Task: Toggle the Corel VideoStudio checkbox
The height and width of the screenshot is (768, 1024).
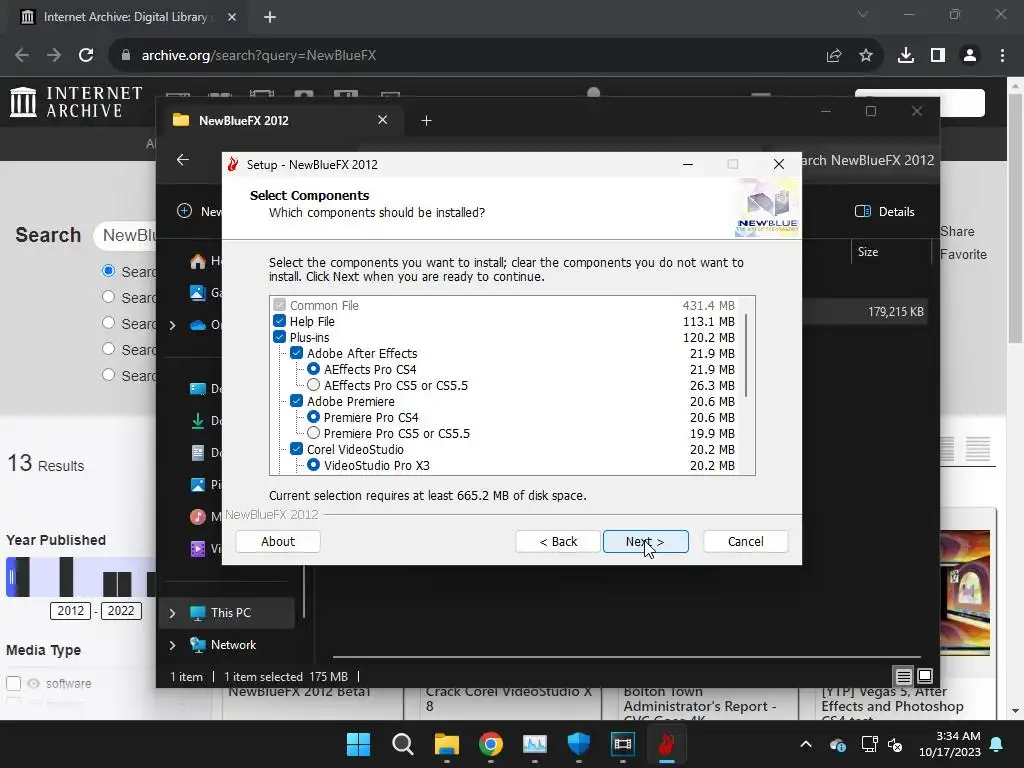Action: (296, 449)
